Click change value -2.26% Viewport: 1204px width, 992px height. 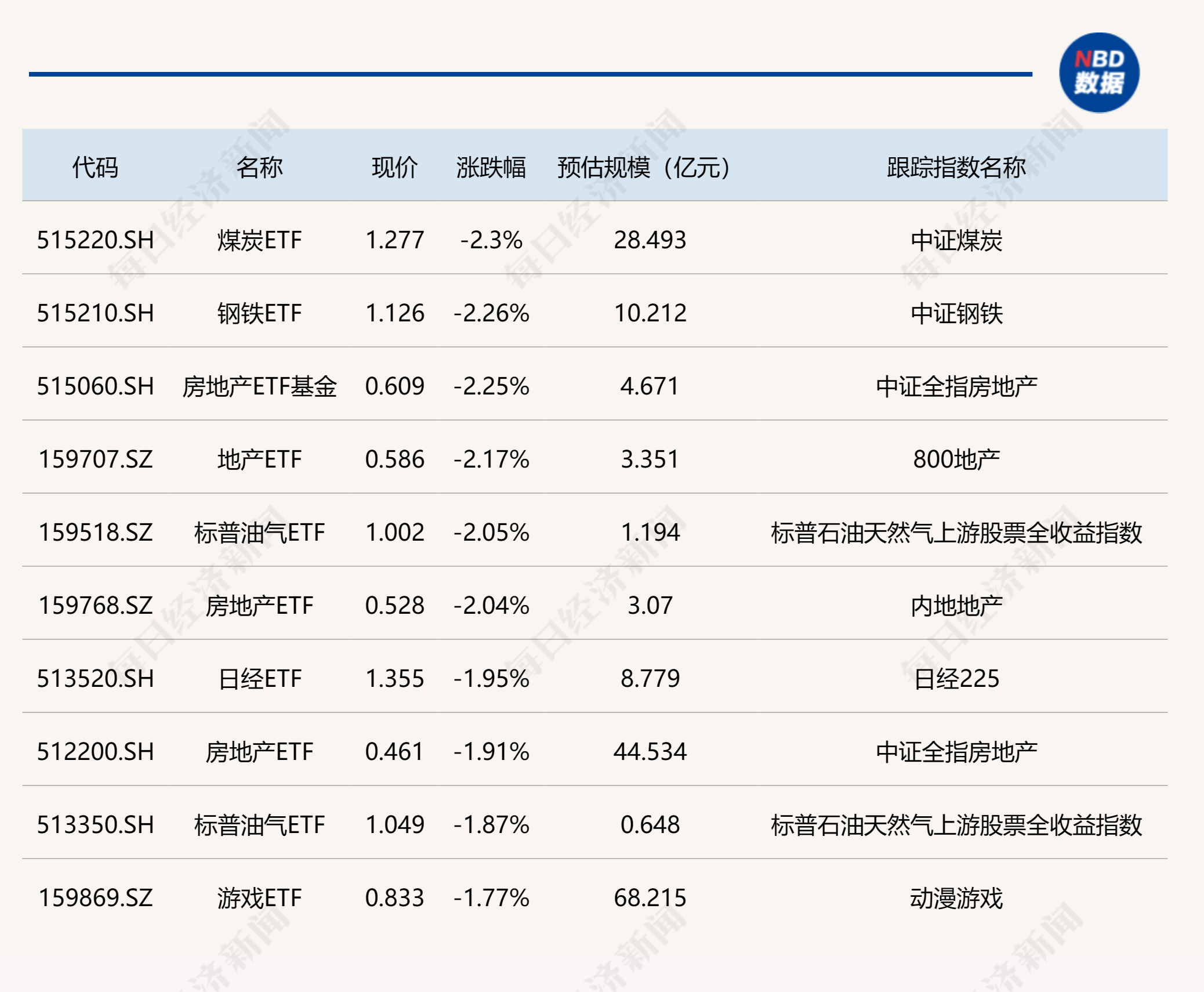[491, 313]
